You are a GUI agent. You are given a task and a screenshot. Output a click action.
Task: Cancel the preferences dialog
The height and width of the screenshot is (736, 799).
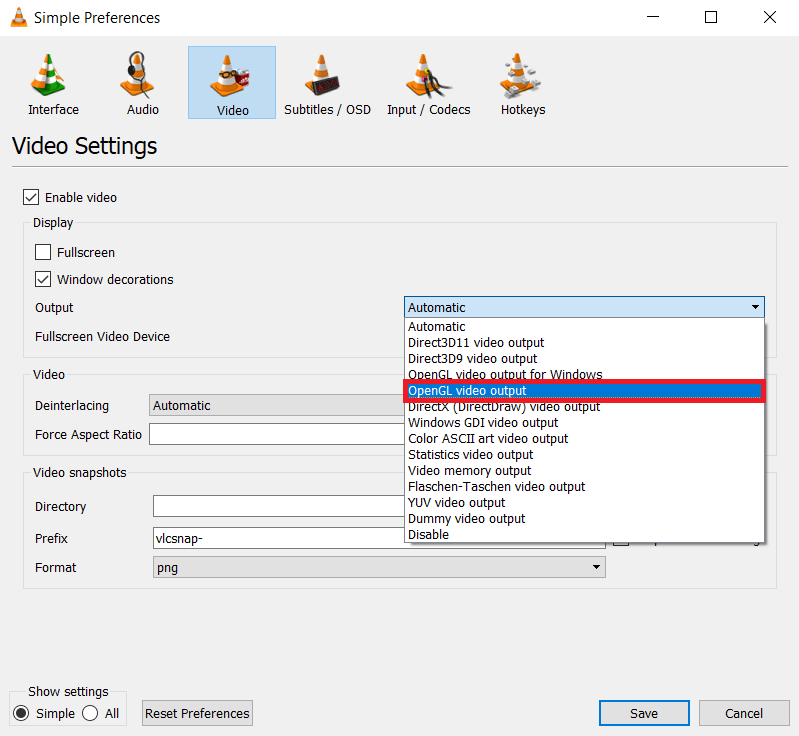click(744, 713)
